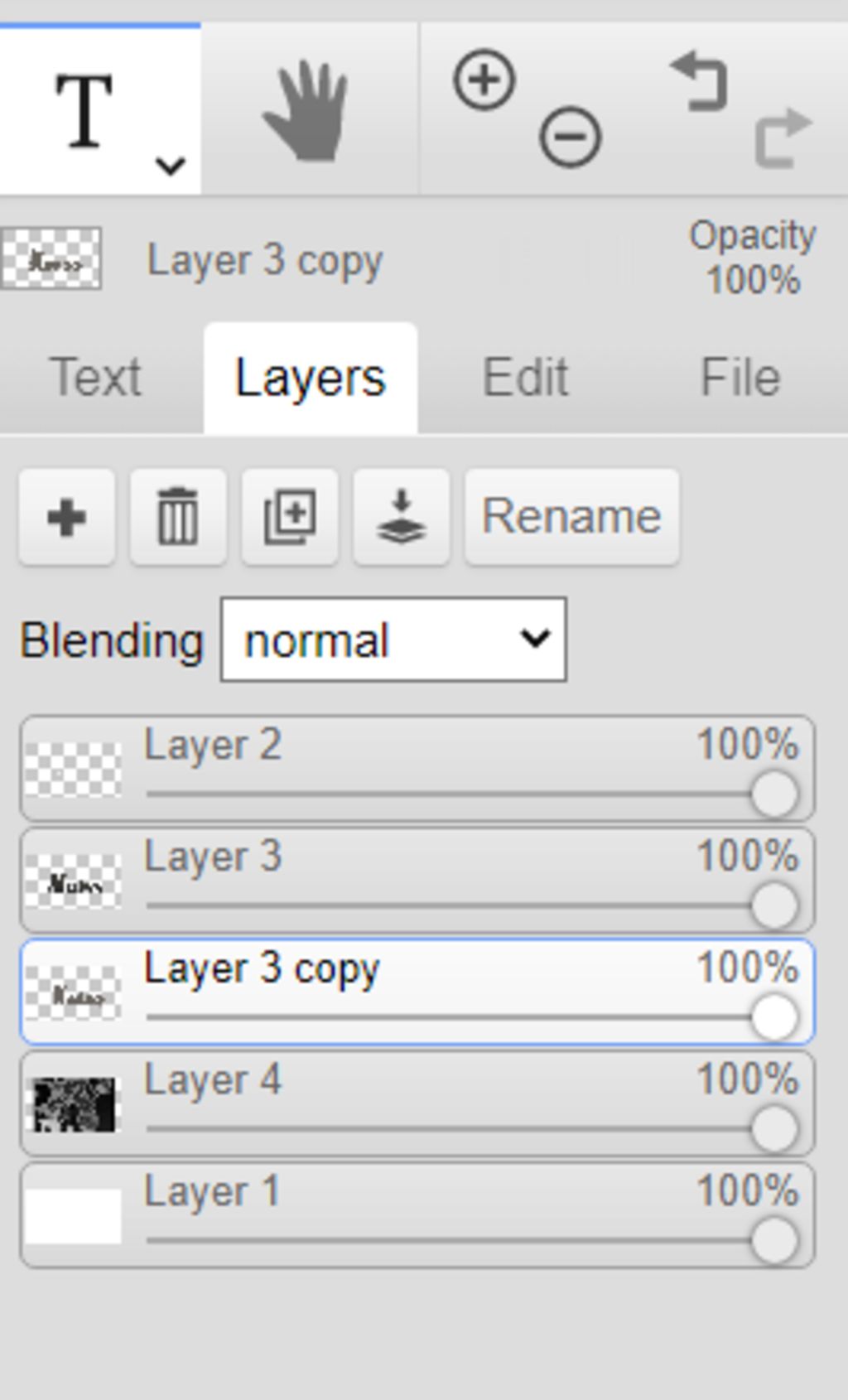Select the Text tool
The width and height of the screenshot is (848, 1400).
tap(83, 109)
